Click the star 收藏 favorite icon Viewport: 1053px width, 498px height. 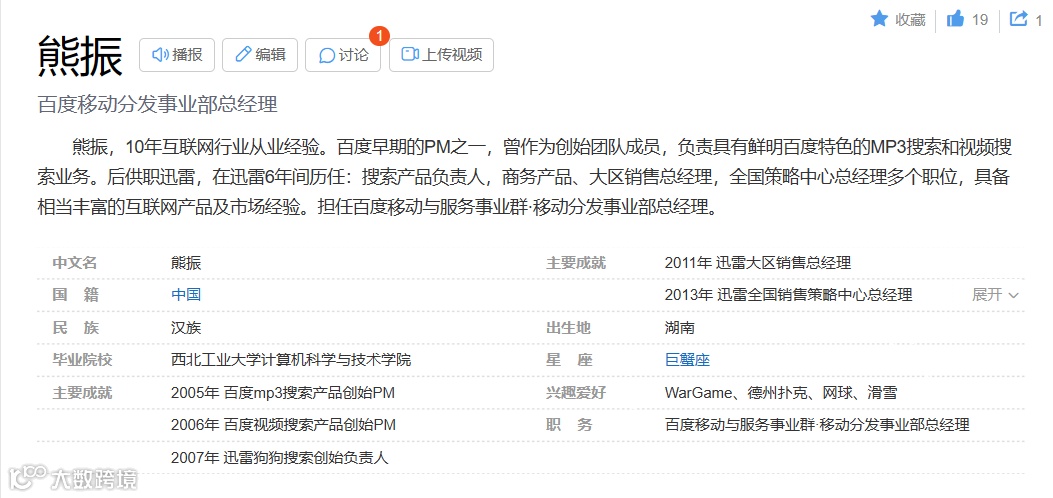tap(879, 19)
